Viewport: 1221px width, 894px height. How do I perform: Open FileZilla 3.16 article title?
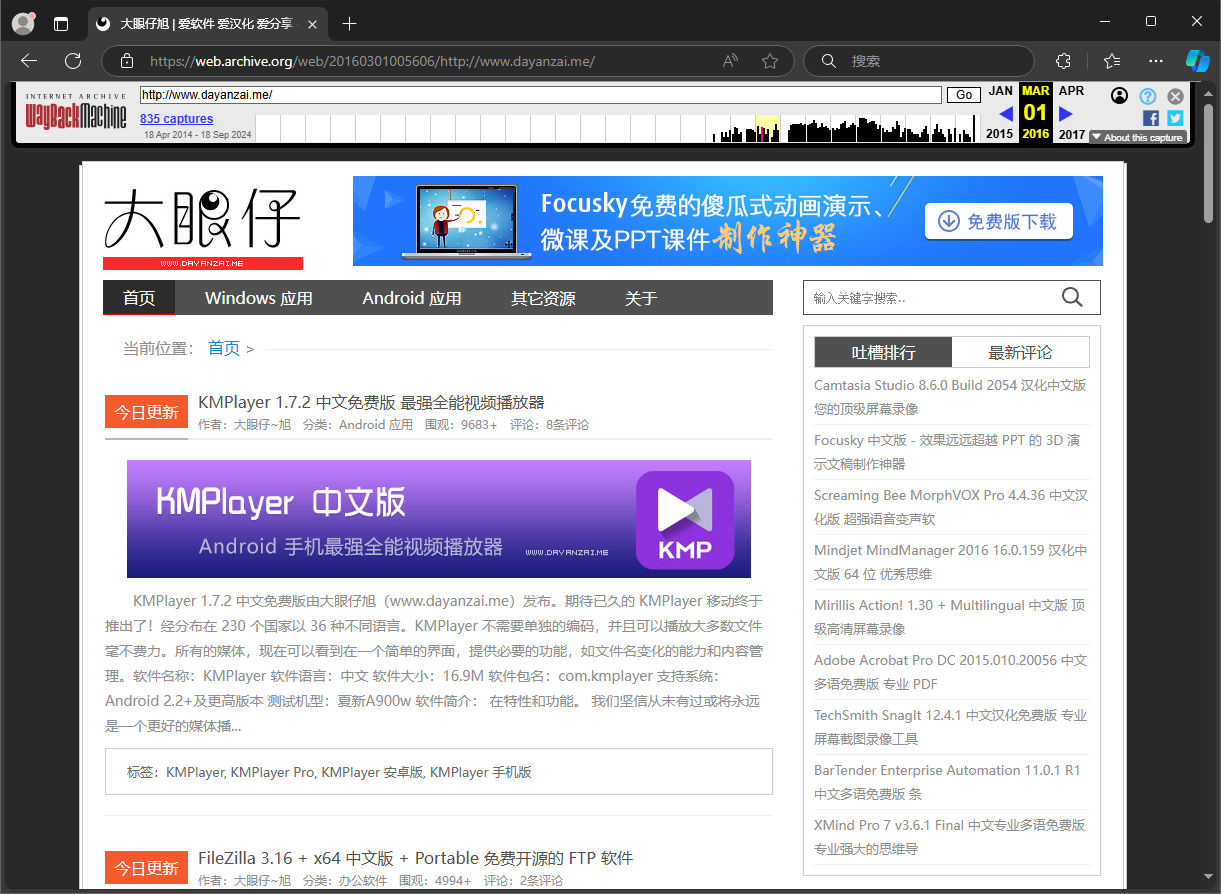[x=415, y=858]
